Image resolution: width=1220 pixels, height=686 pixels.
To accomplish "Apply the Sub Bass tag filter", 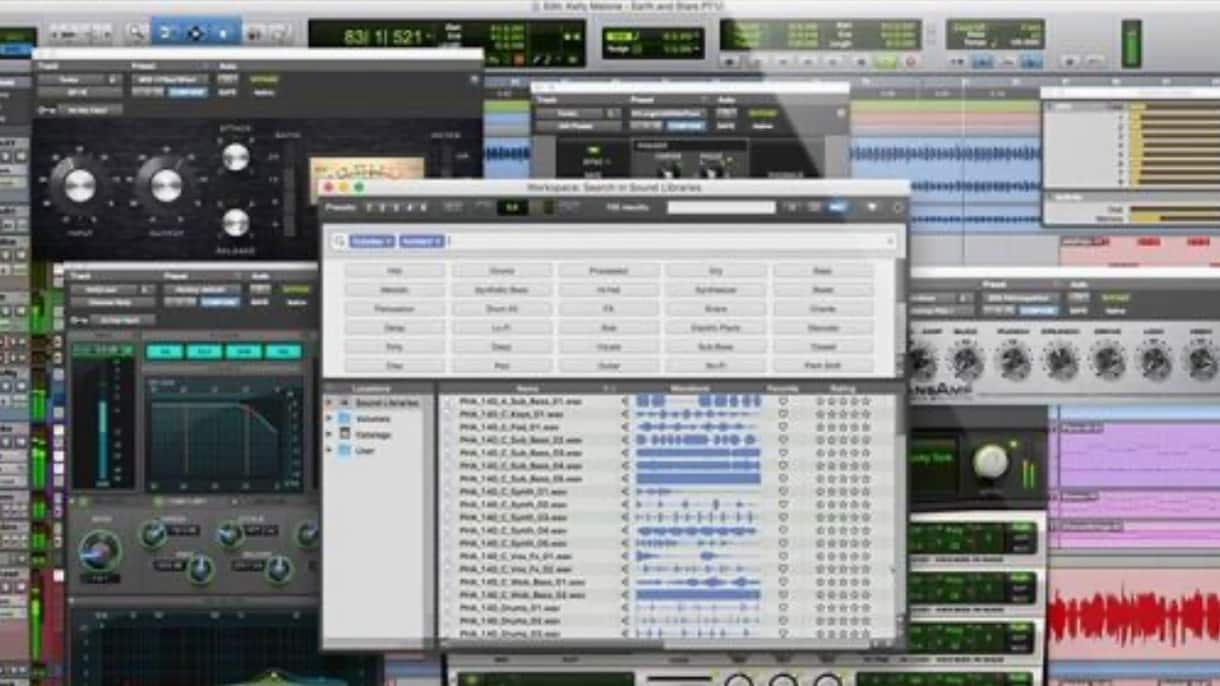I will click(716, 347).
